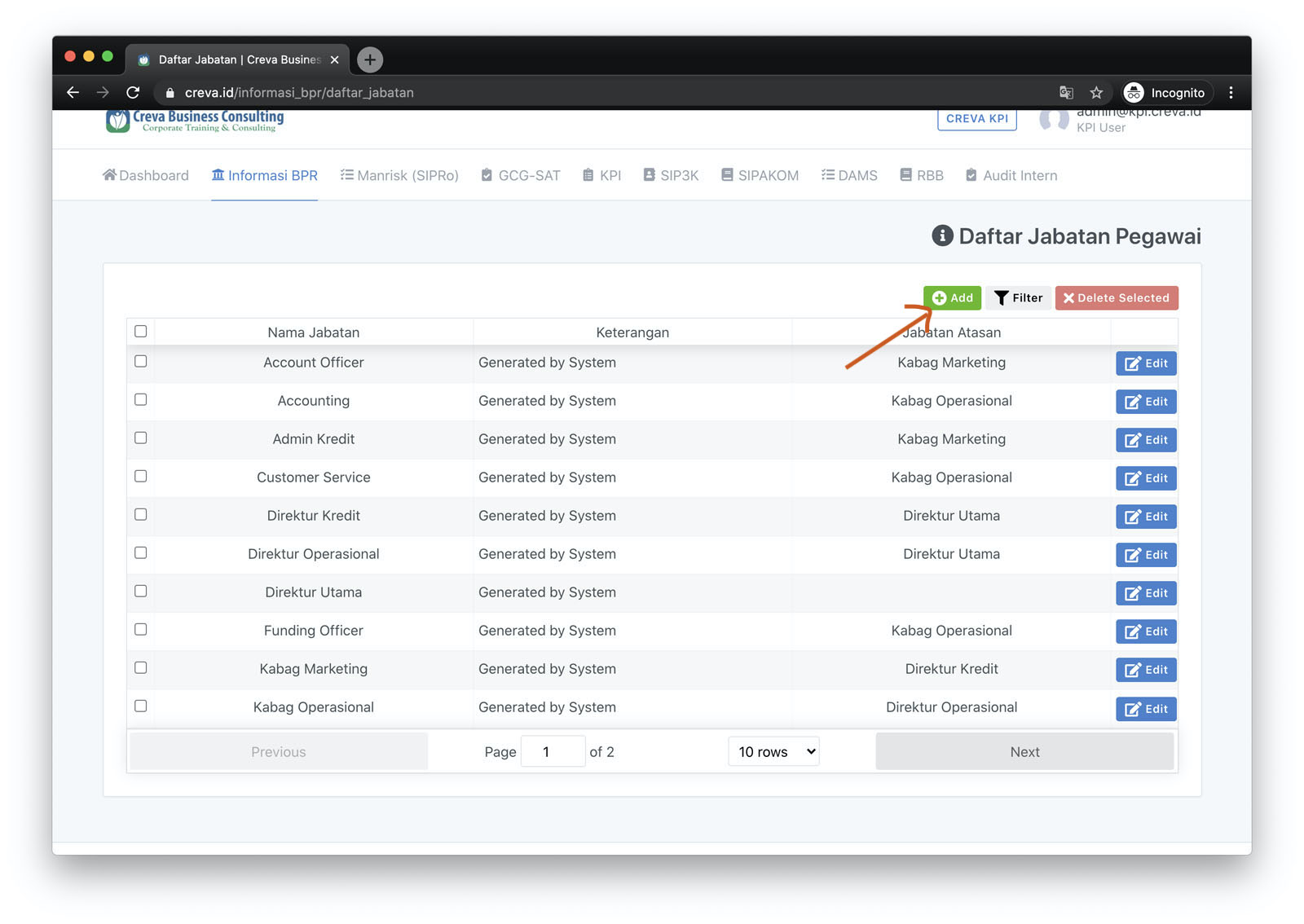
Task: Reload the page with refresh icon
Action: coord(133,93)
